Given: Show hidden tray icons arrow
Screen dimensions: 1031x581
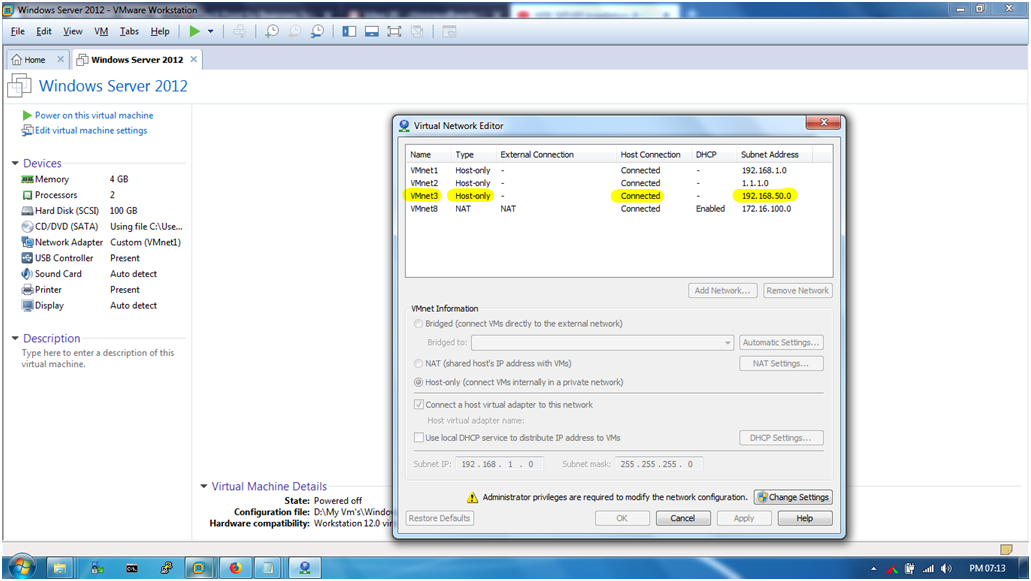Looking at the screenshot, I should [873, 569].
